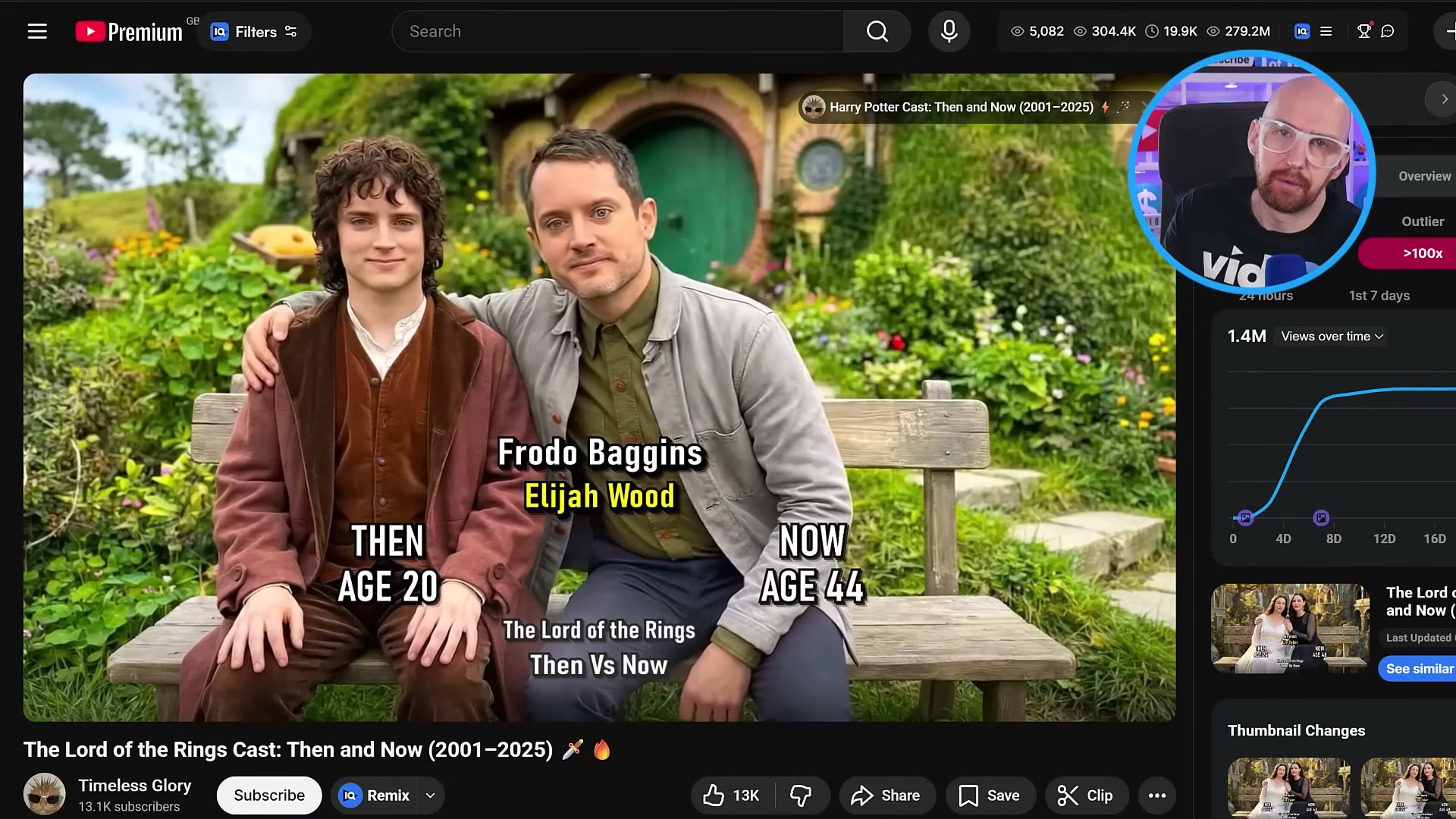This screenshot has height=819, width=1456.
Task: Like the video with 13K thumbs up
Action: (x=731, y=795)
